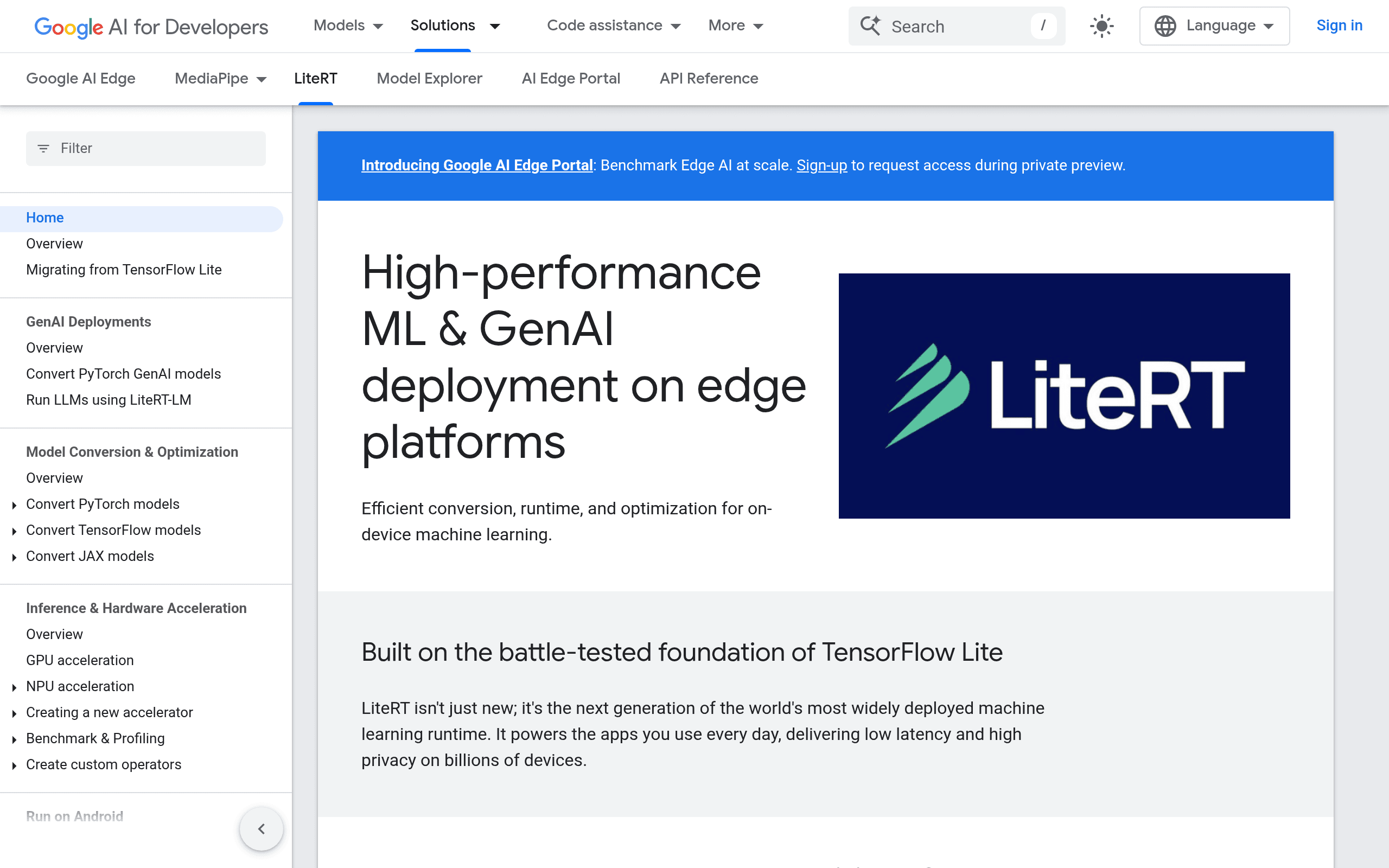Click the Search input field
Image resolution: width=1389 pixels, height=868 pixels.
click(x=957, y=26)
